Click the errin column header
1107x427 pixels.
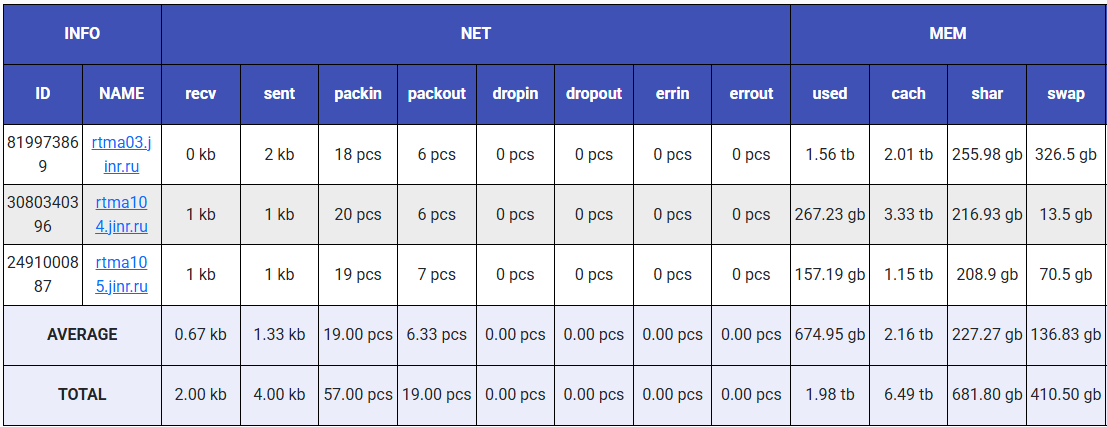pyautogui.click(x=672, y=93)
